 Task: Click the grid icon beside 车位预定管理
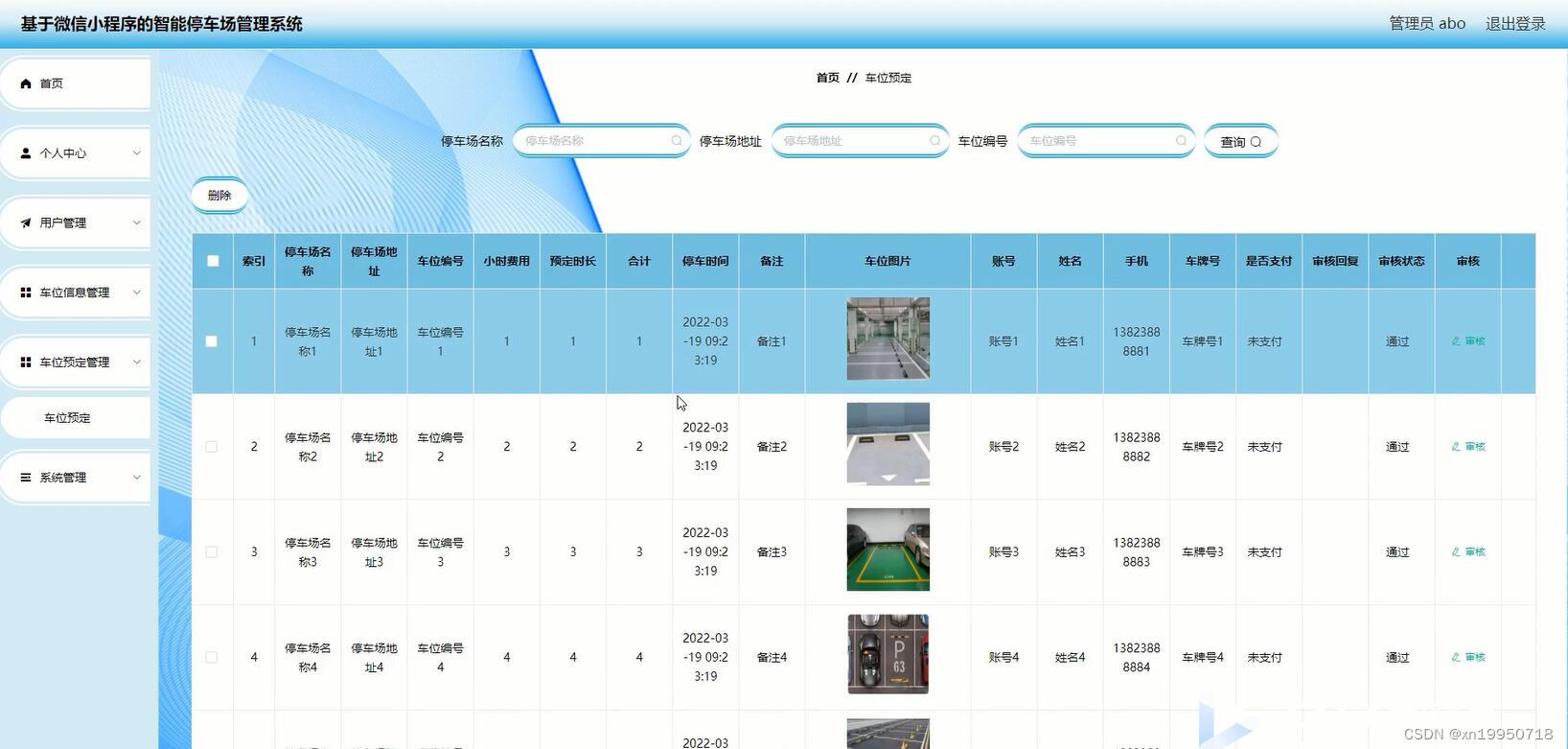26,362
